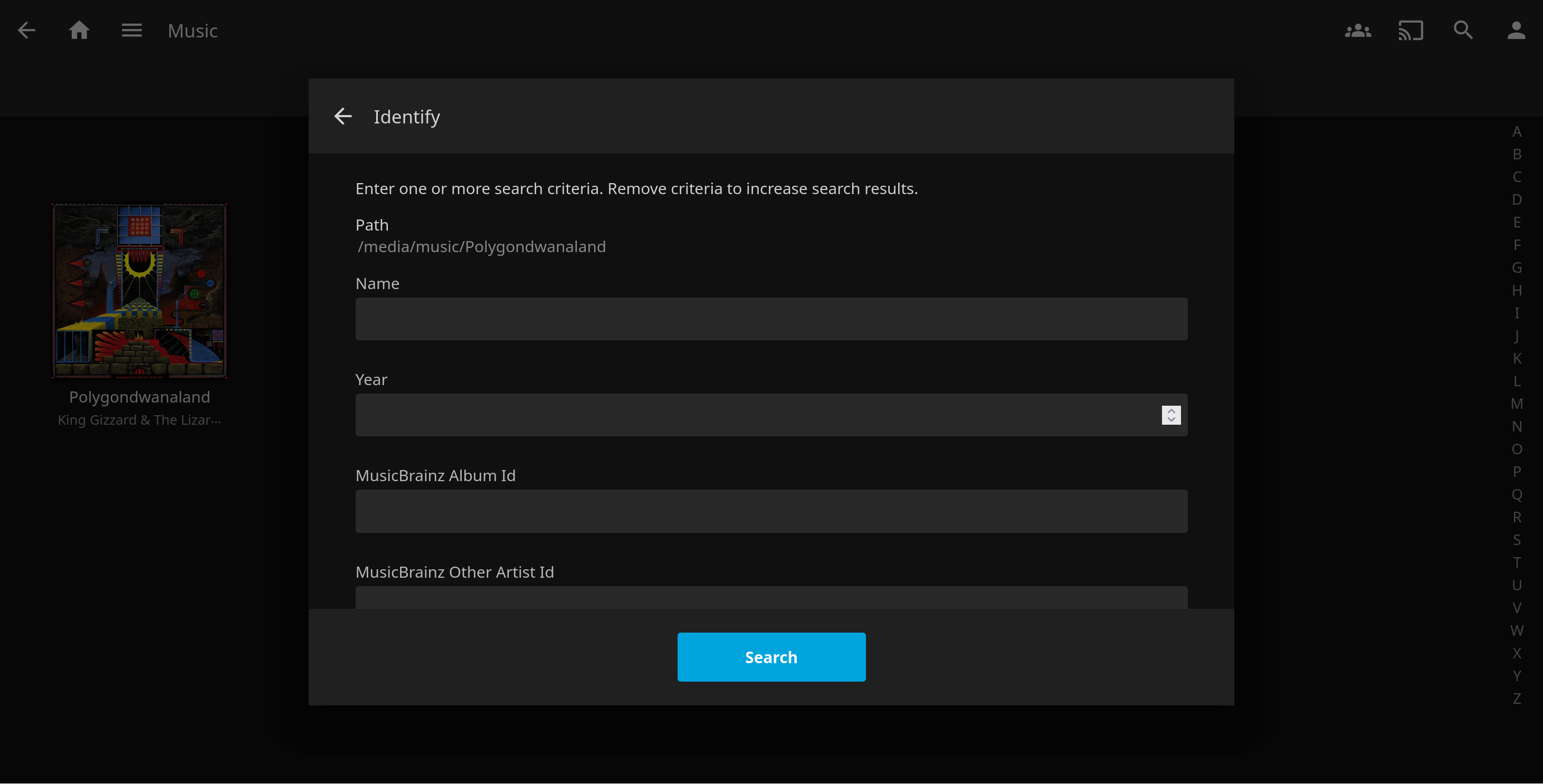Jump to letter P in alphabet picker
The image size is (1543, 784).
1516,472
